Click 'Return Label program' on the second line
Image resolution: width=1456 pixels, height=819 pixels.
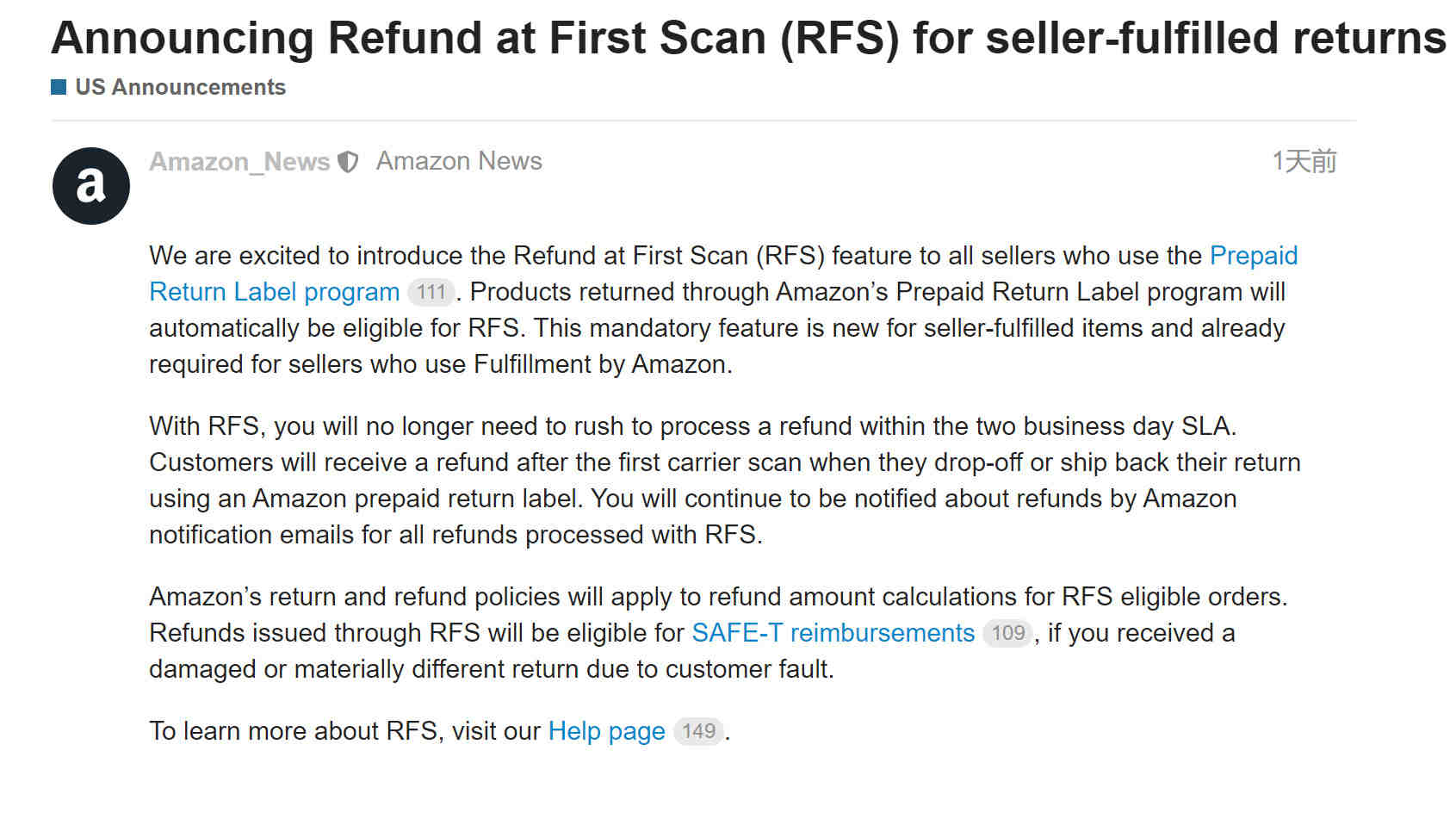274,292
